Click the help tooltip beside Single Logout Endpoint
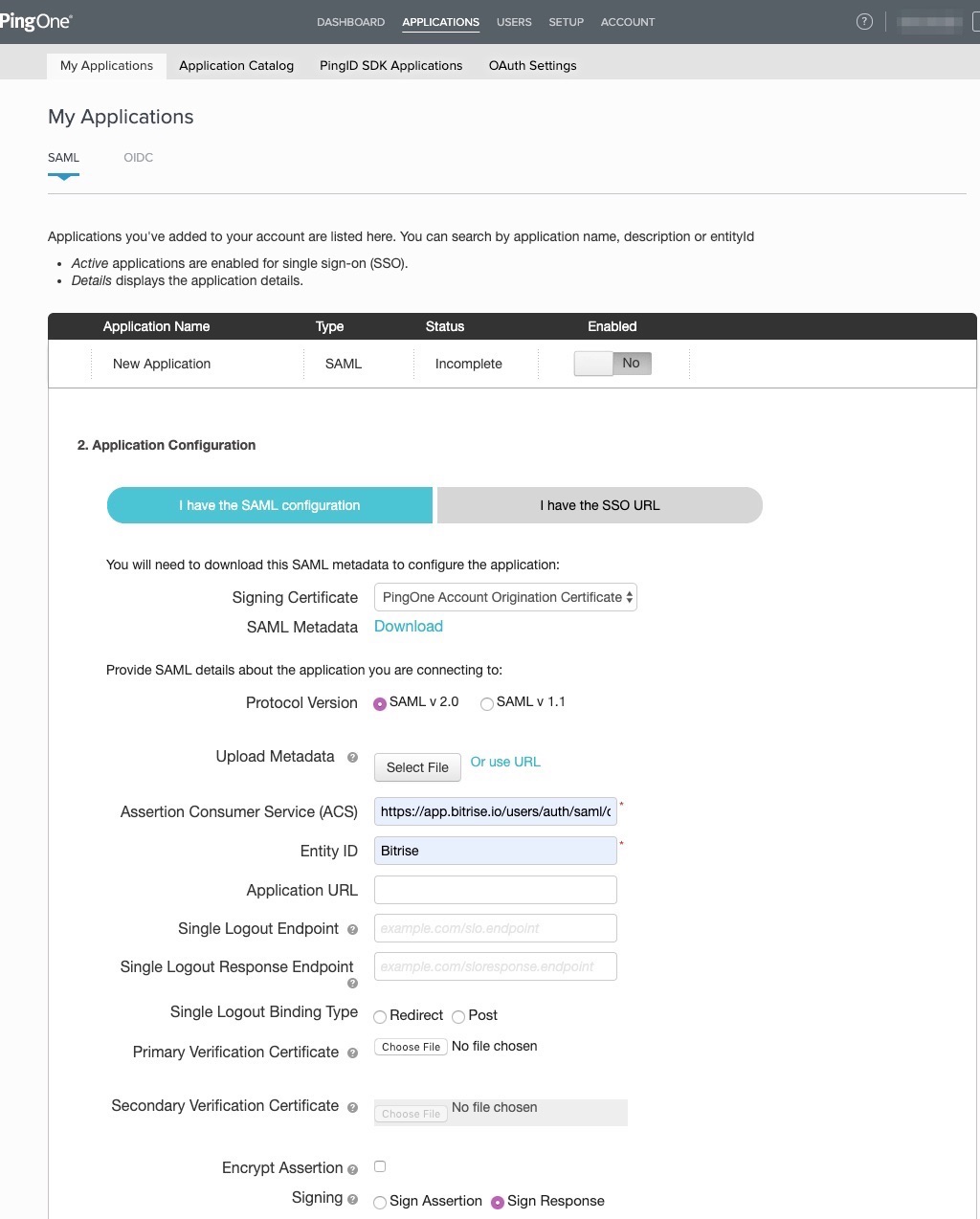This screenshot has height=1219, width=980. (x=351, y=929)
